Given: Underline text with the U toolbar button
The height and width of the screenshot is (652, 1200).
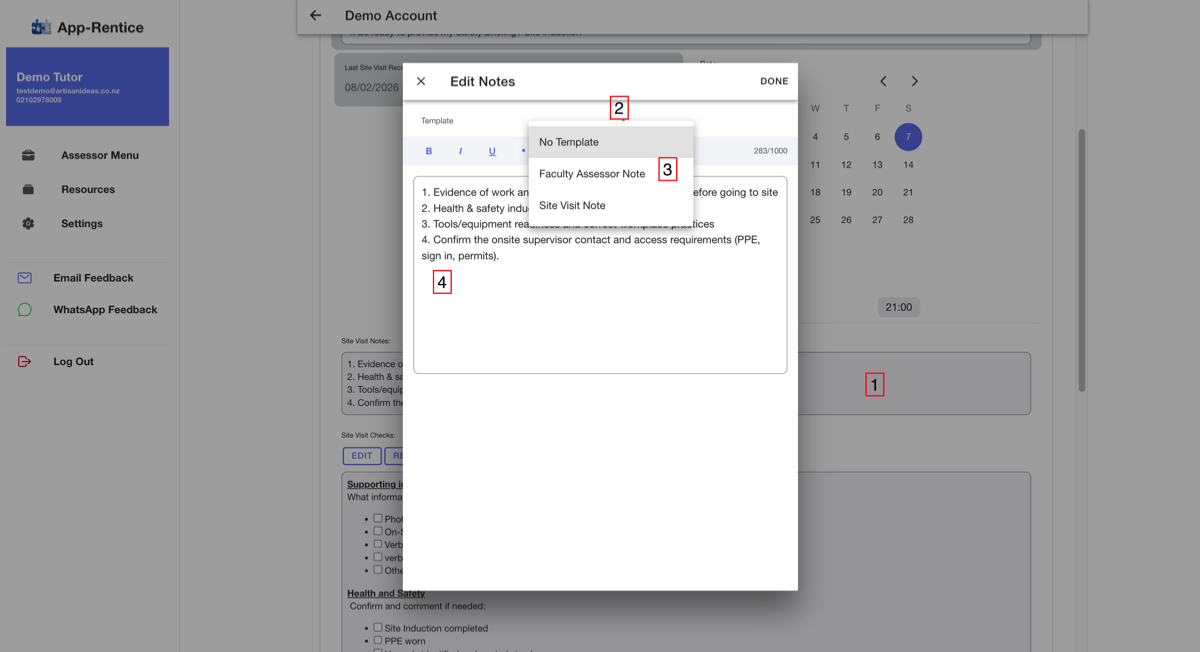Looking at the screenshot, I should (x=492, y=151).
